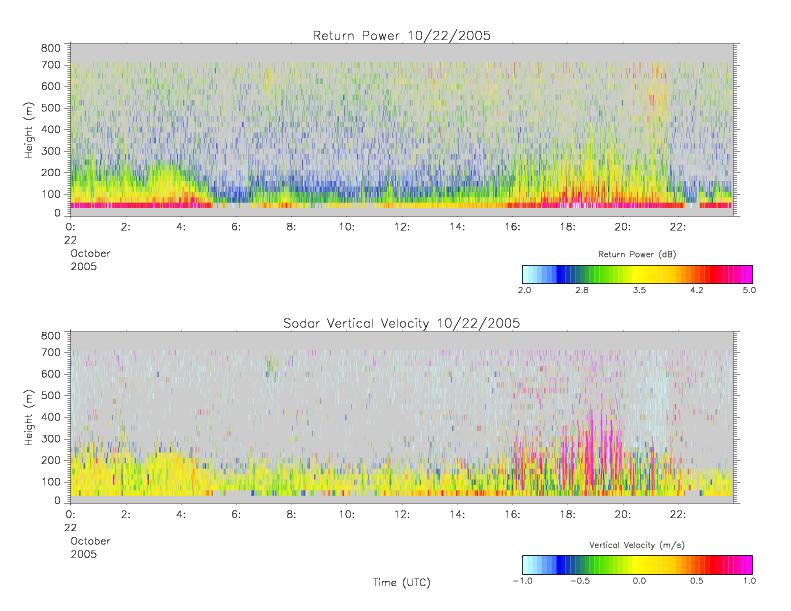
Task: Click the 0 height tick on Vertical Velocity plot
Action: tap(58, 500)
